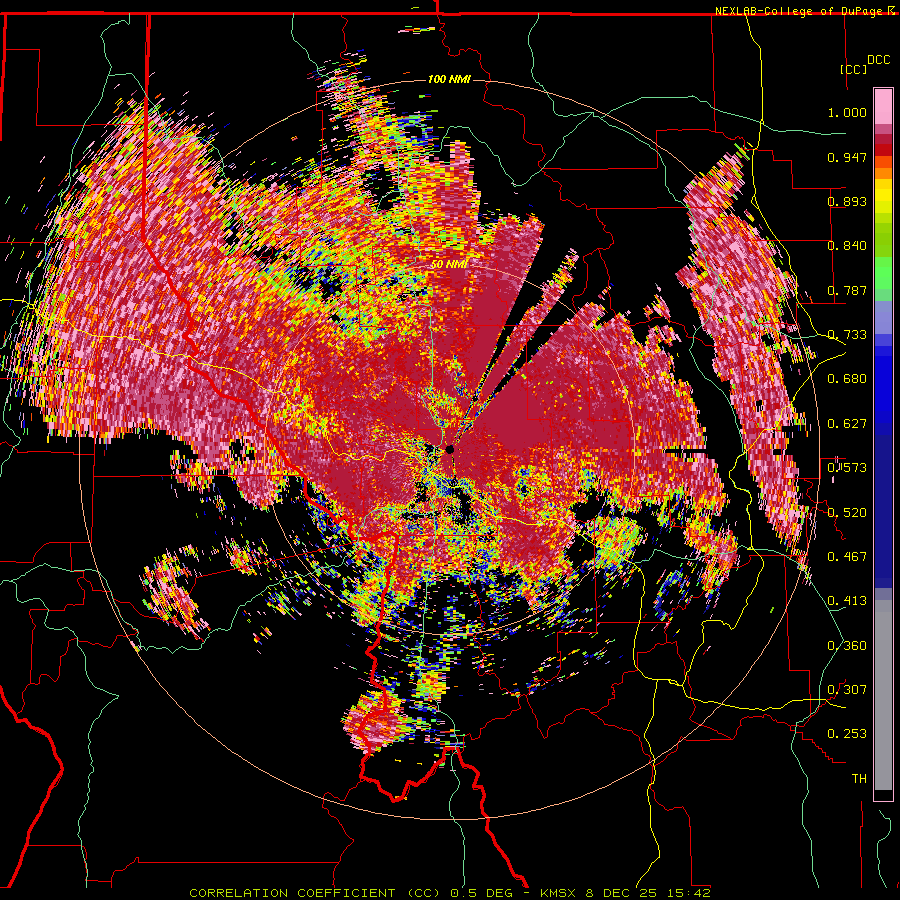Select the 0.733 legend value
Image resolution: width=900 pixels, height=900 pixels.
point(847,335)
